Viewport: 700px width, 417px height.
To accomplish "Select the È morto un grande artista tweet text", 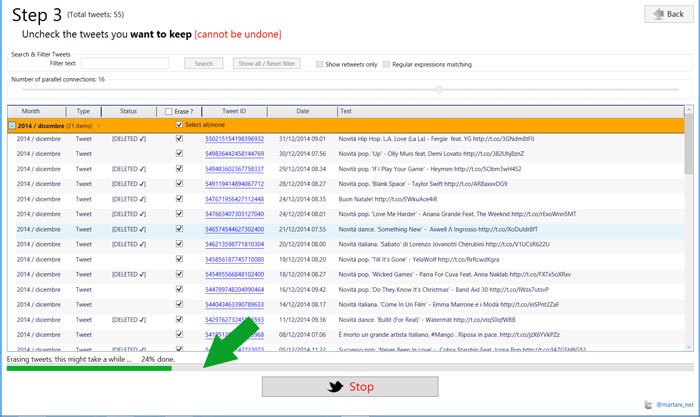I will [449, 334].
